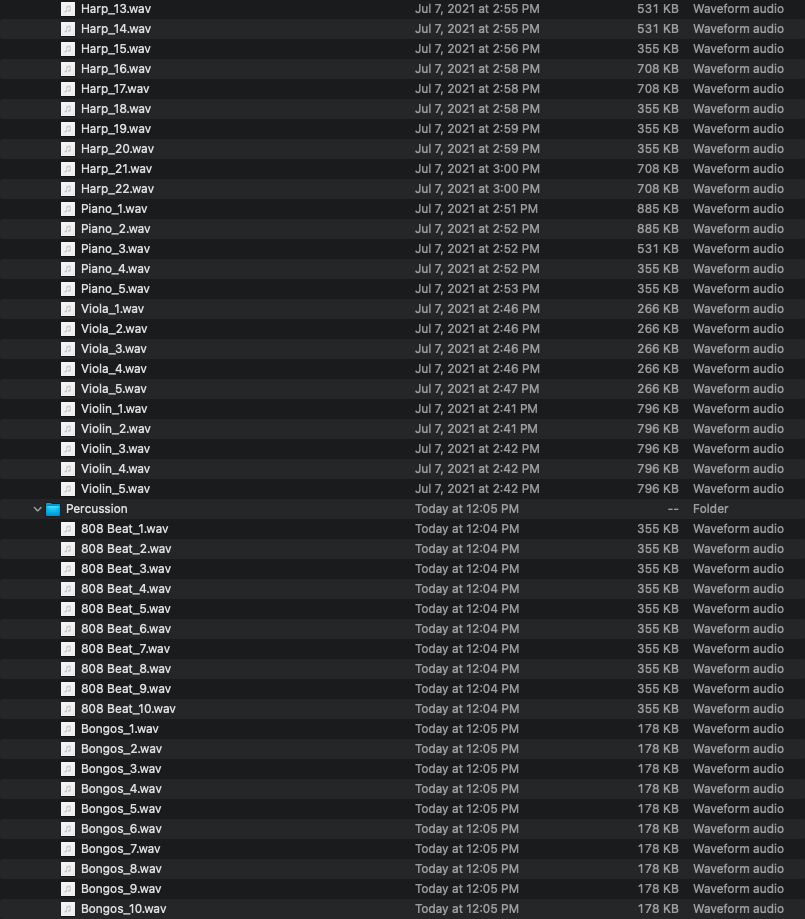Click the Harp_22.wav file icon
The height and width of the screenshot is (919, 805).
68,189
